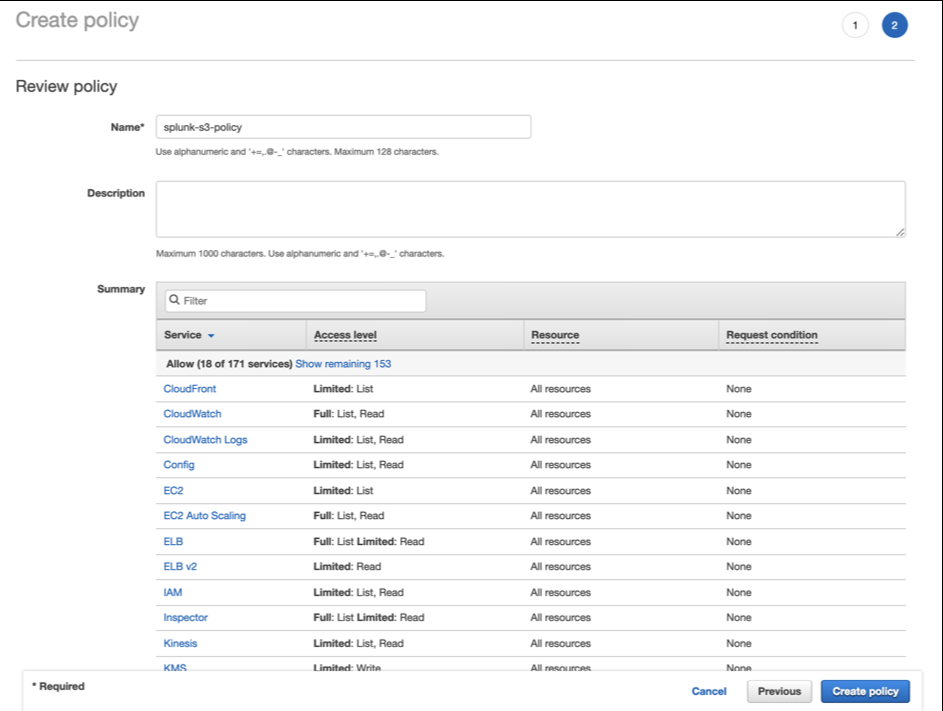Click 'Limited: List' in EC2 row
Screen dimensions: 943x711
coord(343,490)
